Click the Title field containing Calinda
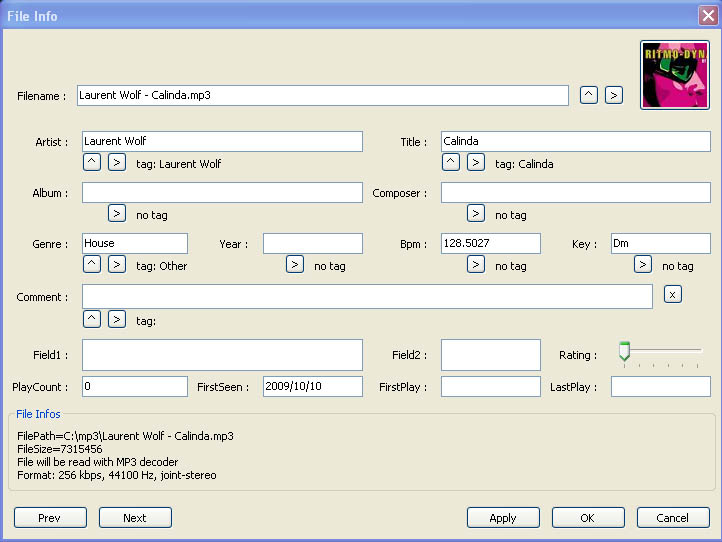The image size is (722, 542). (x=576, y=141)
